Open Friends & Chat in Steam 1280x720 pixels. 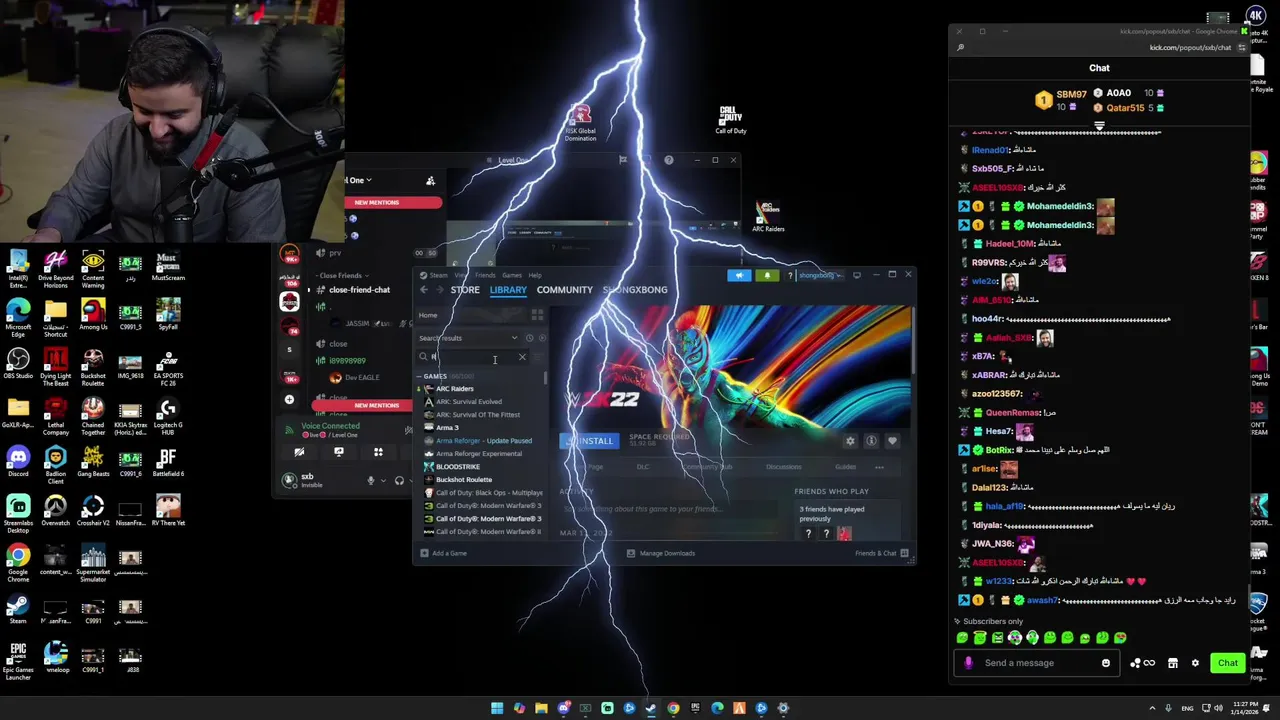(x=881, y=553)
